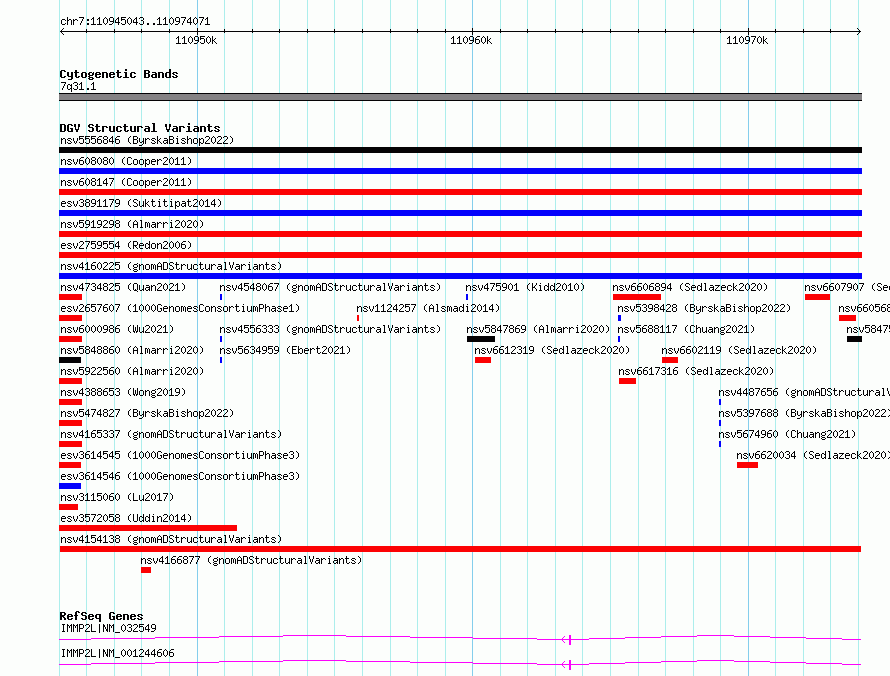This screenshot has width=890, height=676.
Task: Click the red nsv6620034 variant bar
Action: (748, 465)
